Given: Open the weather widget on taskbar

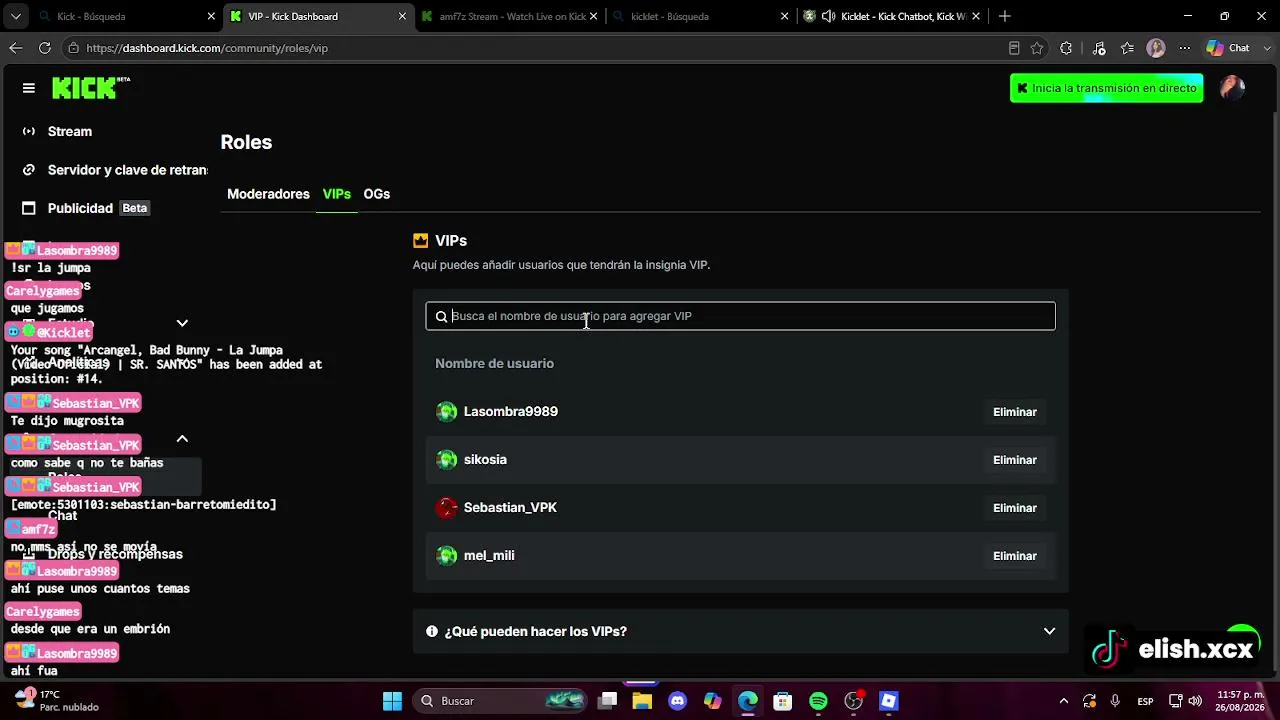Looking at the screenshot, I should [x=56, y=700].
